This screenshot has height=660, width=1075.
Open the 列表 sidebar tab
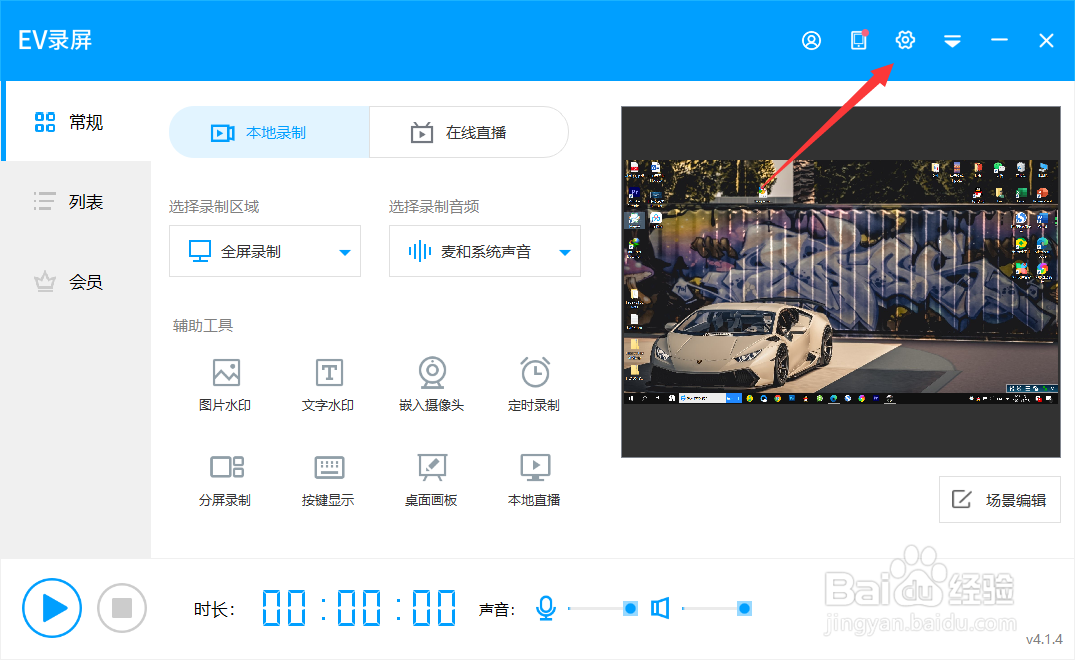click(76, 201)
